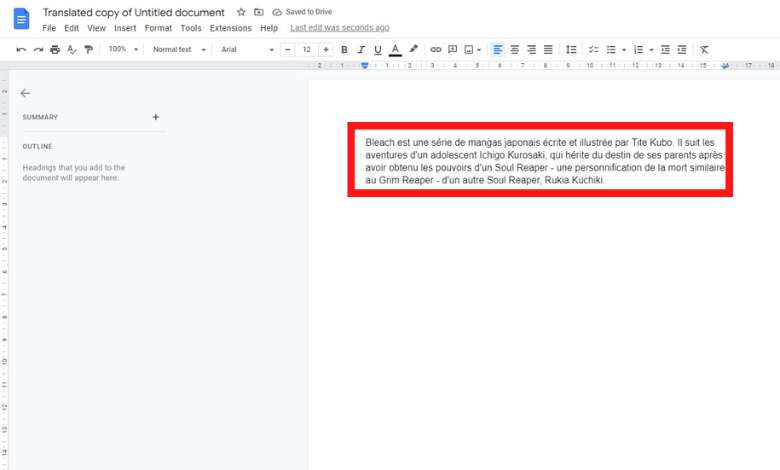This screenshot has width=780, height=470.
Task: Click the OUTLINE heading in sidebar
Action: pyautogui.click(x=37, y=146)
